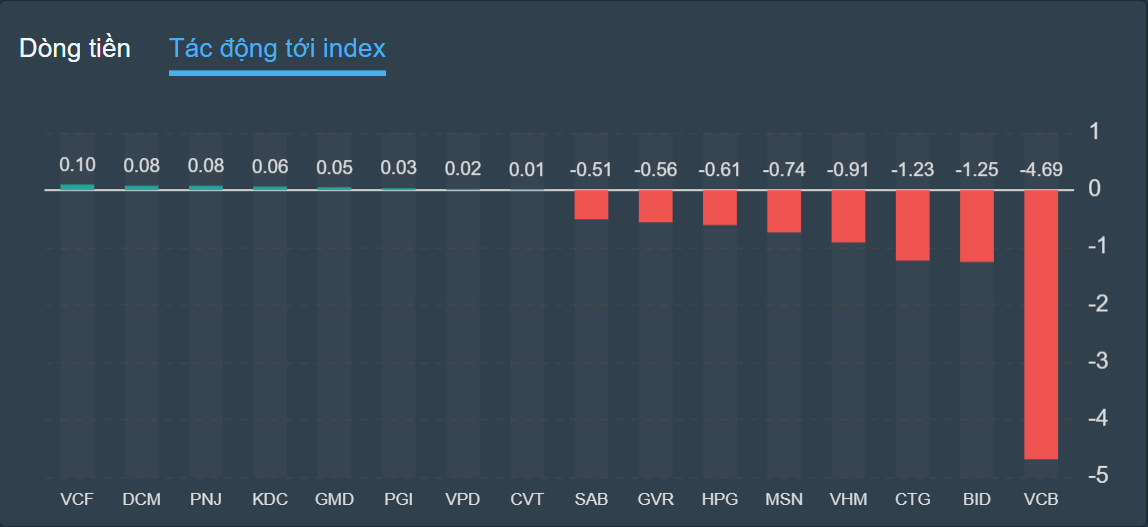Select the CVT ticker label
This screenshot has width=1148, height=527.
[527, 499]
